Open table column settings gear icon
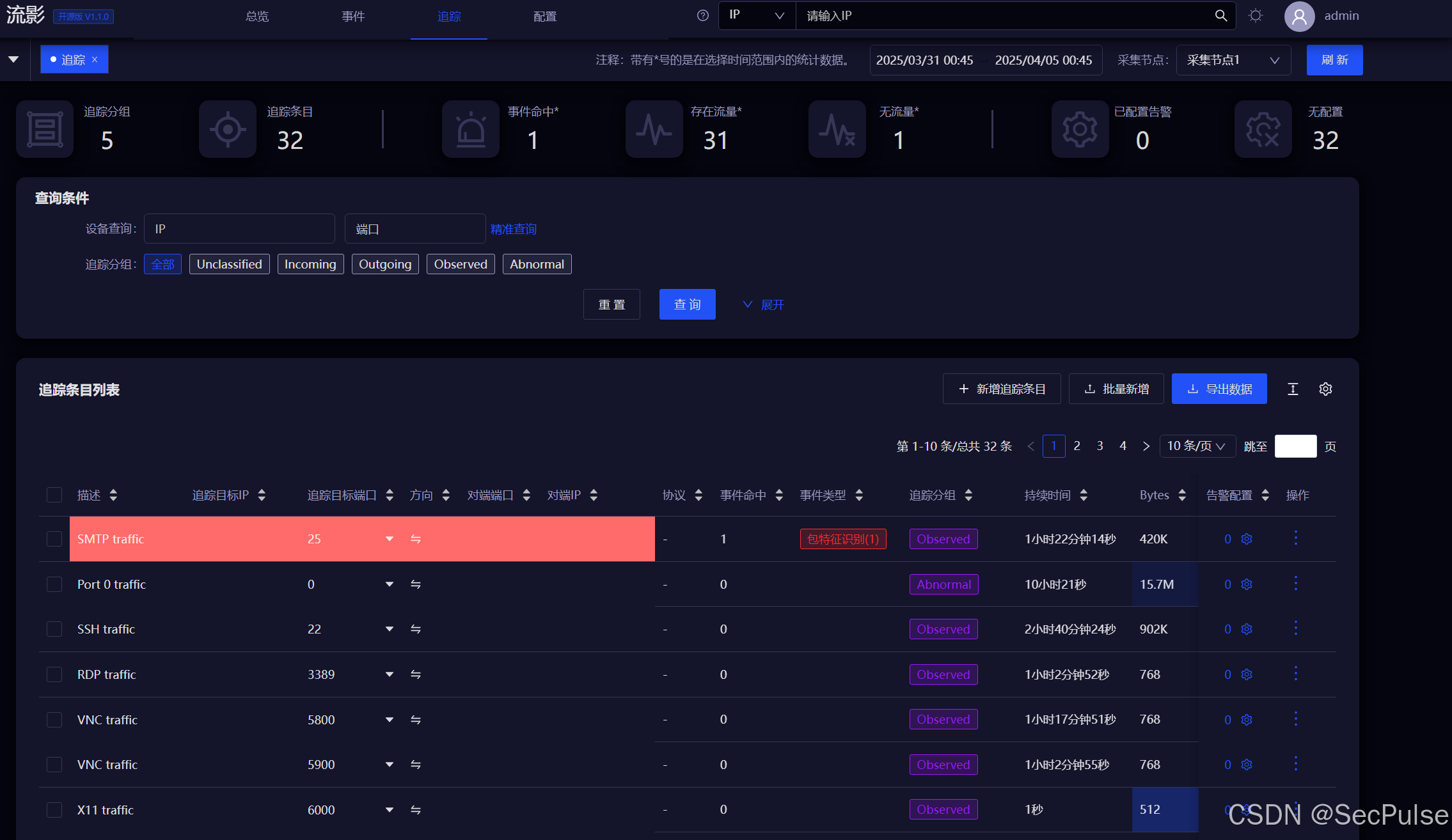 1325,389
